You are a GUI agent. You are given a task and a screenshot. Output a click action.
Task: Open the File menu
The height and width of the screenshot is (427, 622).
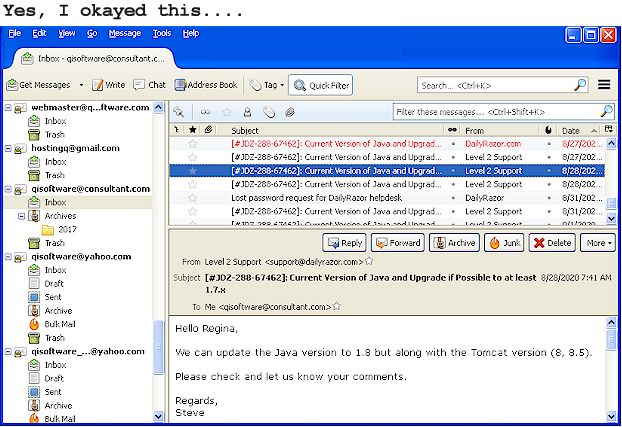pos(15,33)
